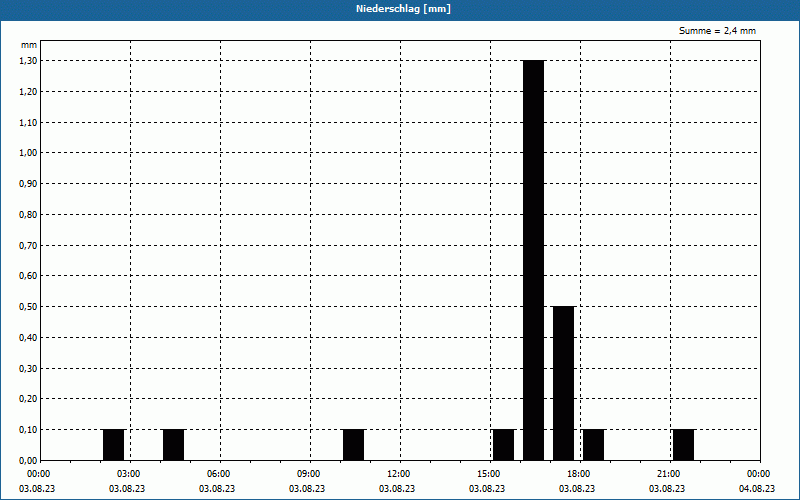Click the "Niederschlag [mm]" chart title
Screen dimensions: 800x500
point(403,9)
